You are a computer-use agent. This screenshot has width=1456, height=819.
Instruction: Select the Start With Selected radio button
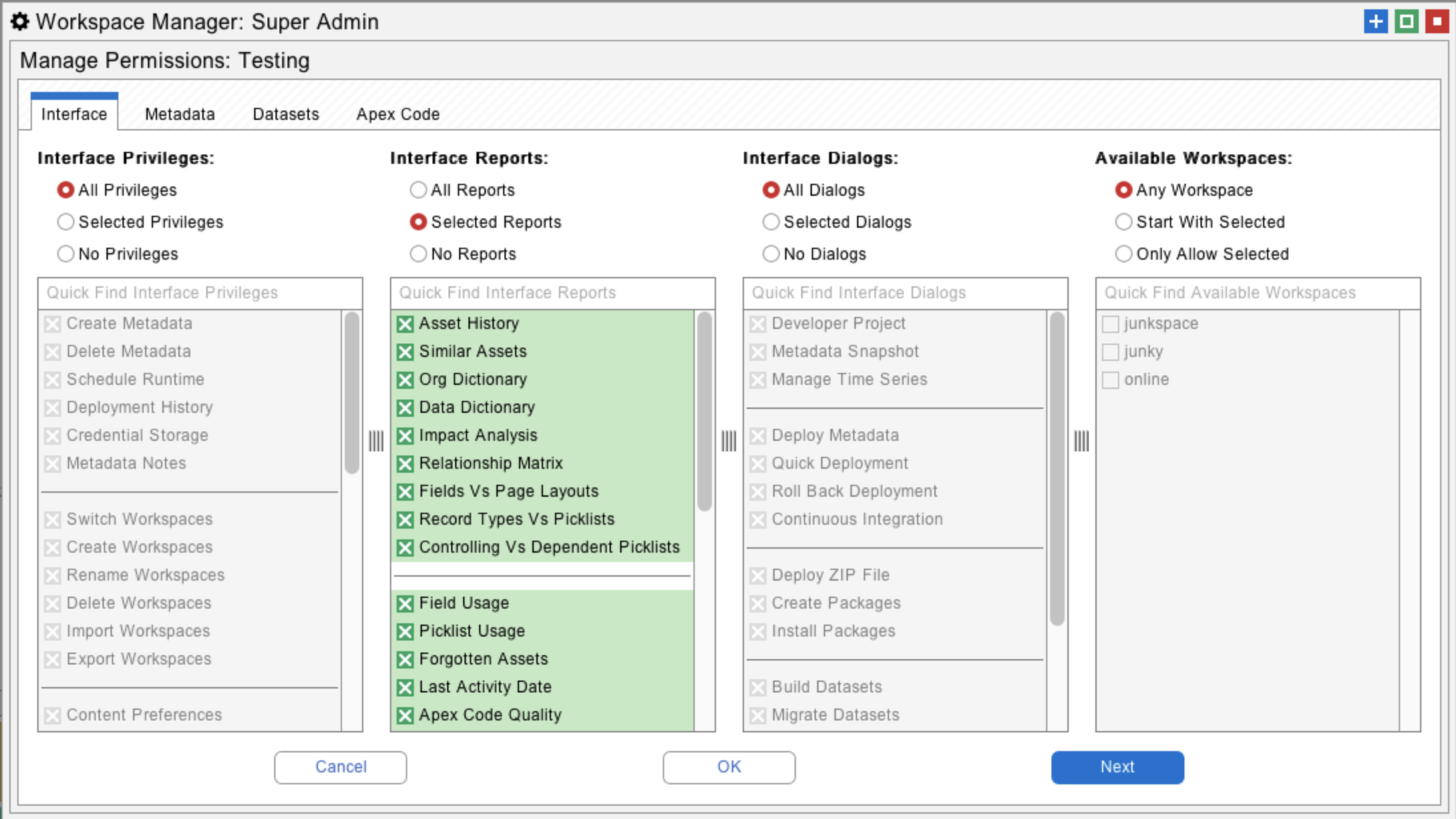pos(1123,222)
